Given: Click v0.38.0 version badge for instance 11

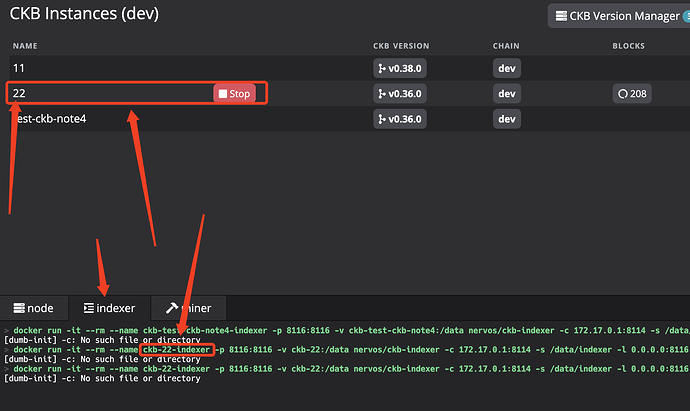Looking at the screenshot, I should pyautogui.click(x=400, y=68).
